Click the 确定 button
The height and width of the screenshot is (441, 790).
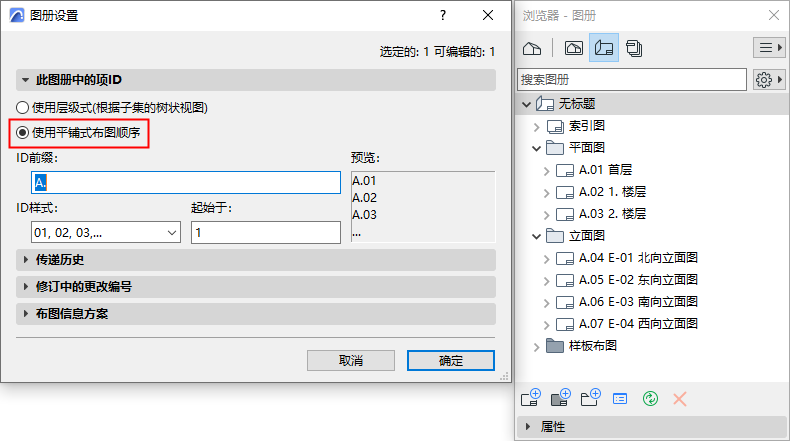pyautogui.click(x=451, y=360)
